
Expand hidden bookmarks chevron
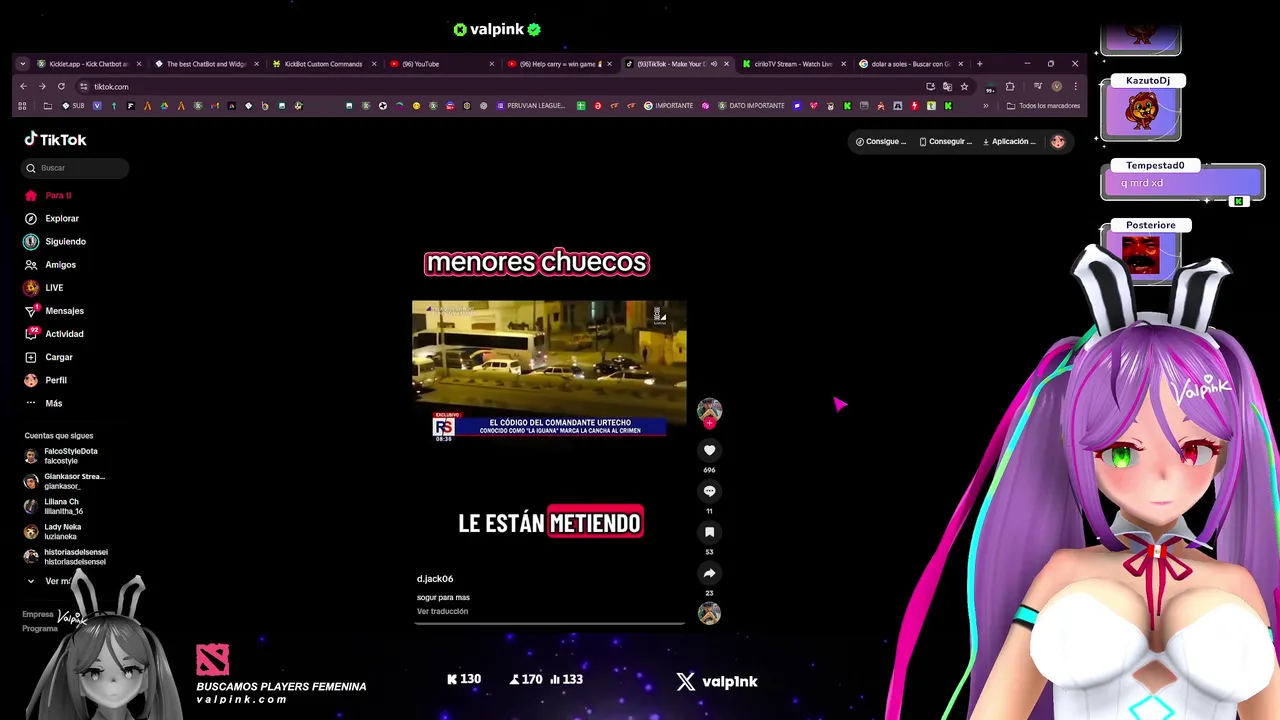[x=985, y=106]
